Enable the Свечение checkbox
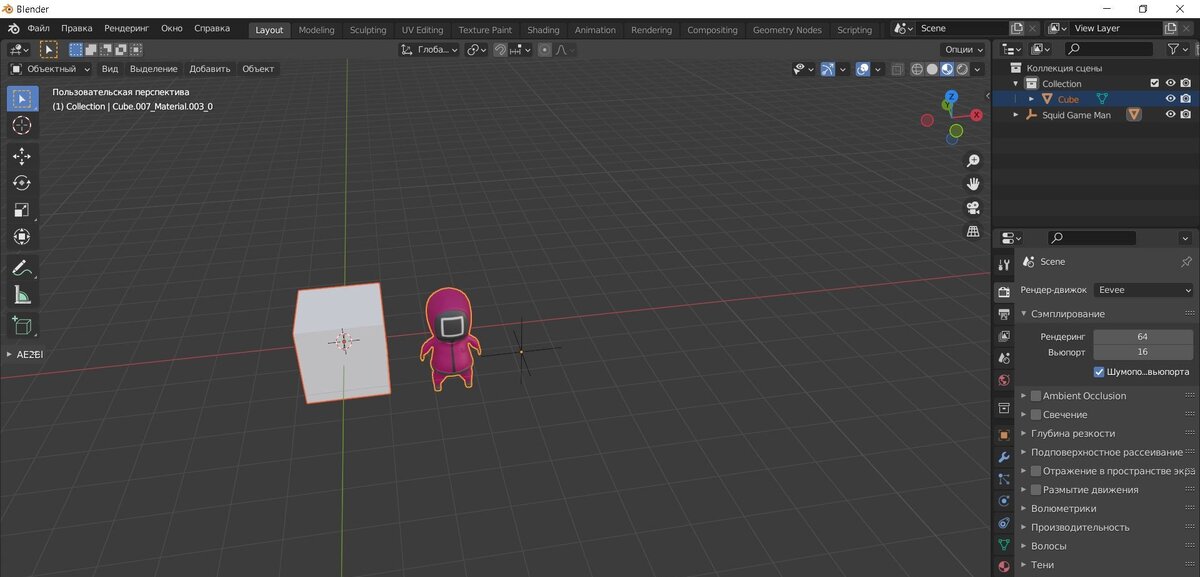 pos(1036,415)
